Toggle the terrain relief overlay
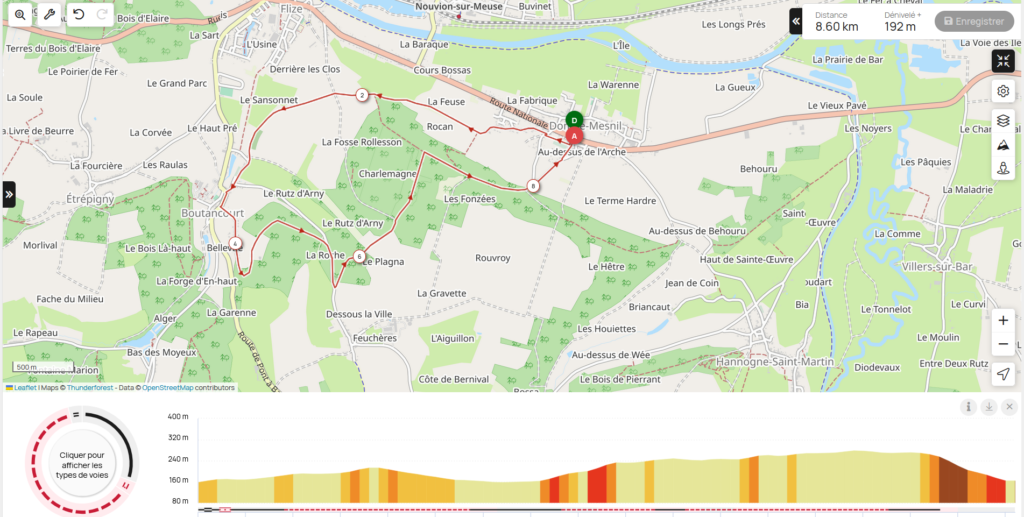The height and width of the screenshot is (517, 1024). 1003,145
